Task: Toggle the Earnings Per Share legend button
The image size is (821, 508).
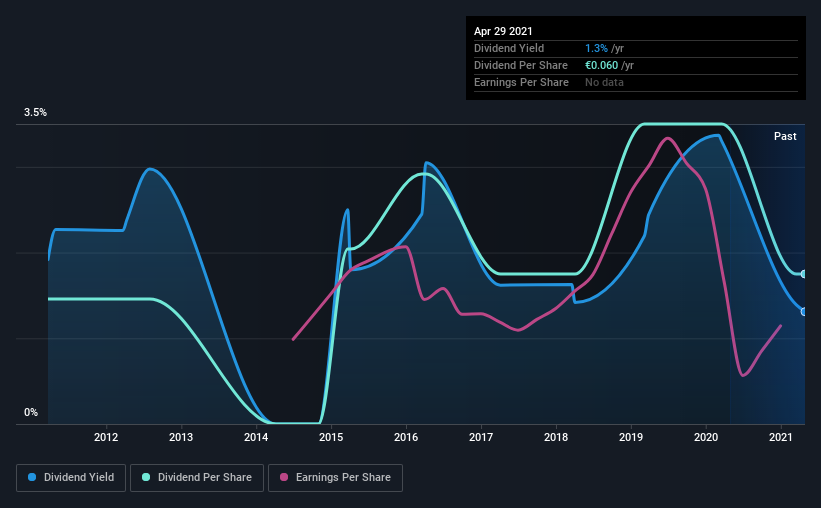Action: click(x=335, y=478)
